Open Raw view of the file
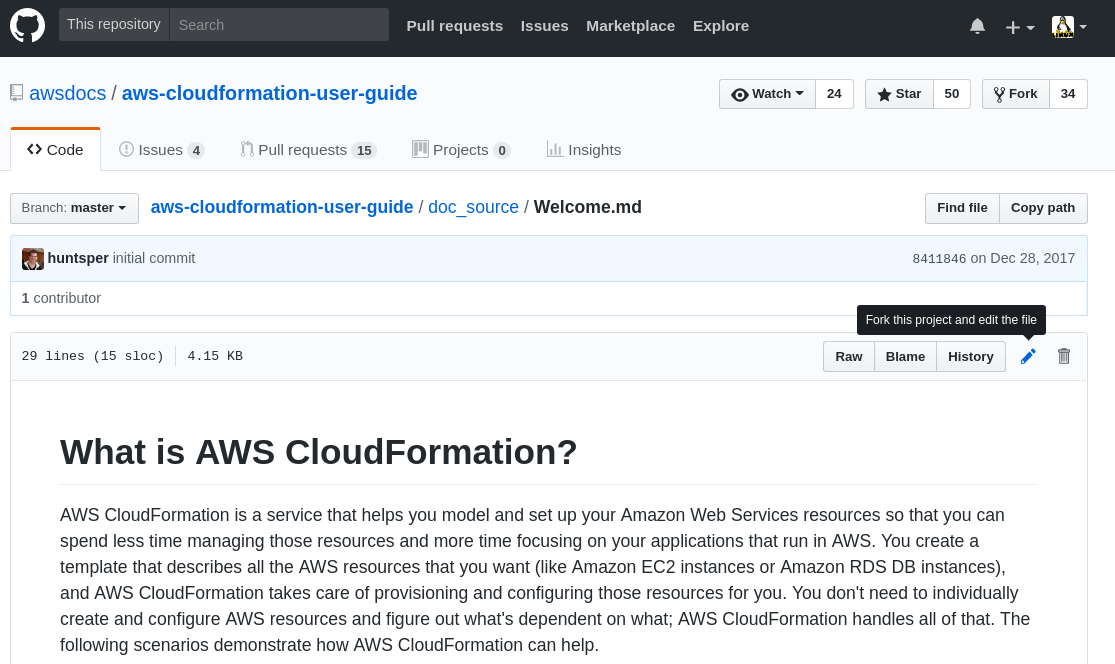Screen dimensions: 1115x664 click(848, 357)
